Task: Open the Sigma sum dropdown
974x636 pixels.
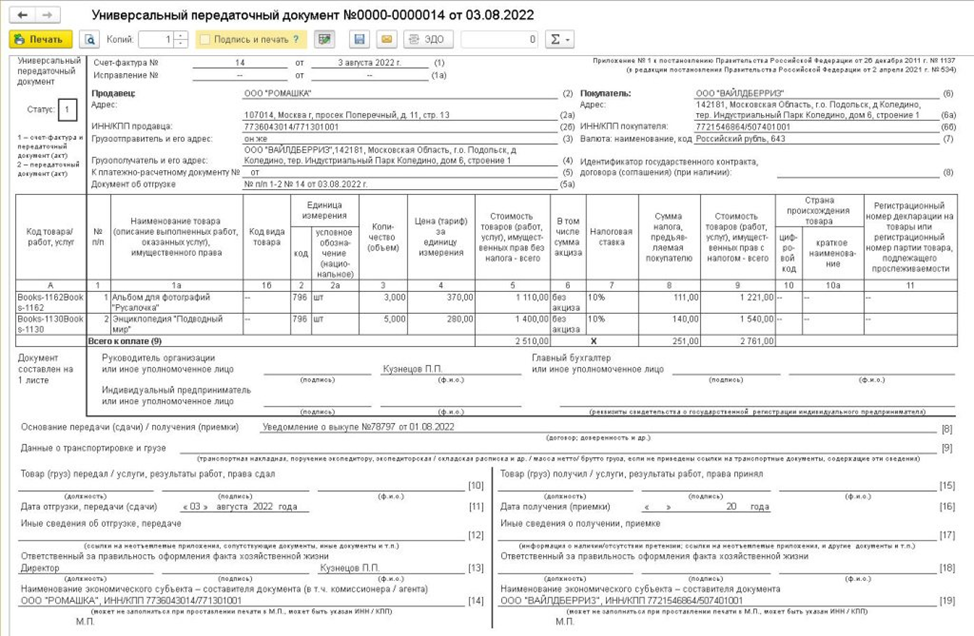Action: tap(560, 40)
